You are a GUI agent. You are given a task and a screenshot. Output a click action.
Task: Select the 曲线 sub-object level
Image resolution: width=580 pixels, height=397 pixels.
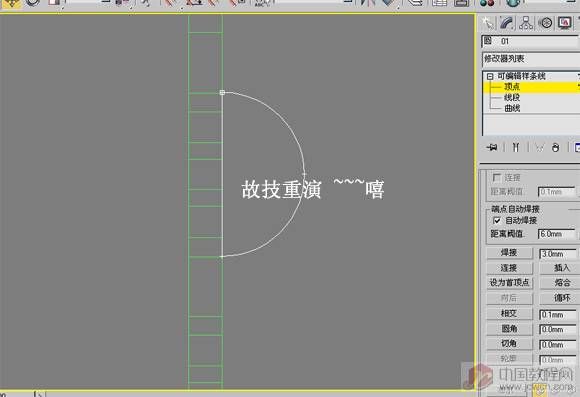[512, 108]
